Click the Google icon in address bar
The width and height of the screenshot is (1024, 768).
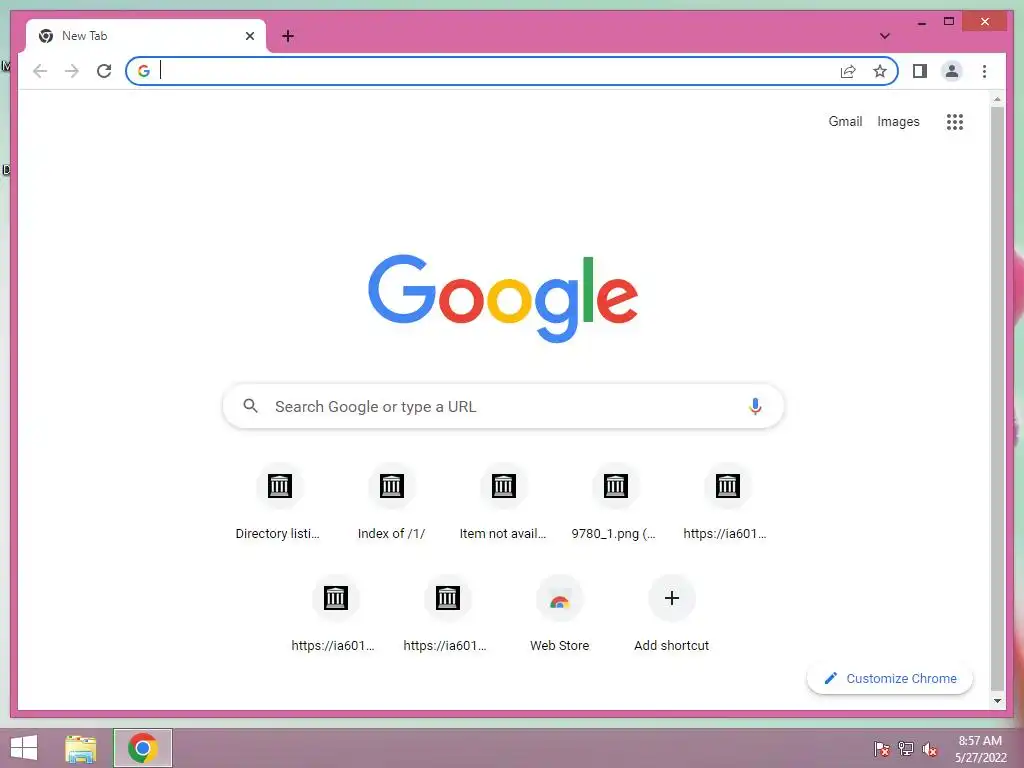point(144,71)
